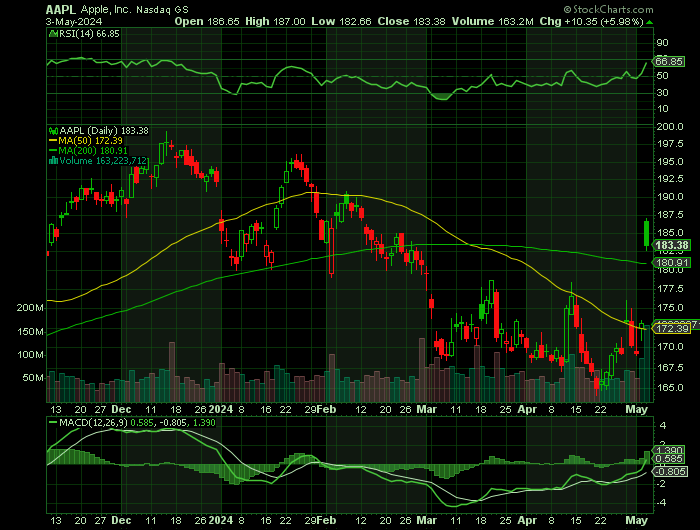
Task: Click the 170.0 price axis label
Action: [670, 346]
